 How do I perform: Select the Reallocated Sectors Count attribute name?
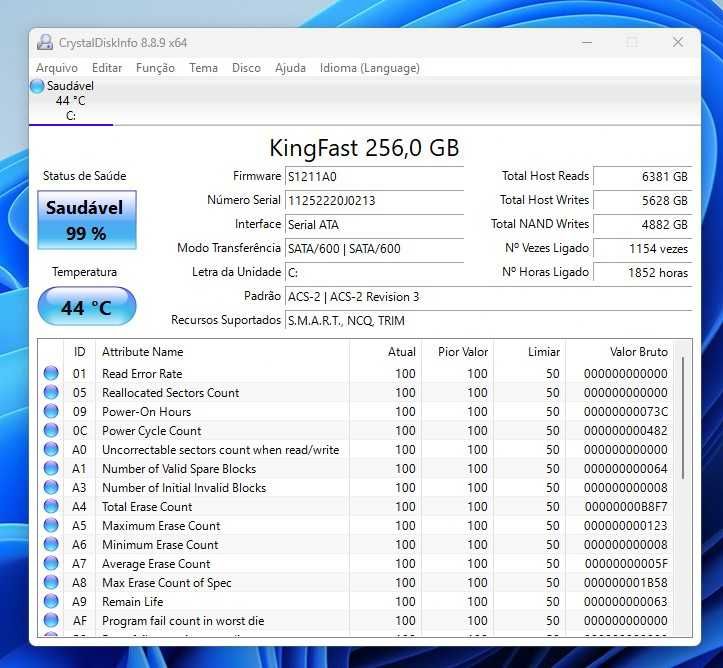point(171,392)
